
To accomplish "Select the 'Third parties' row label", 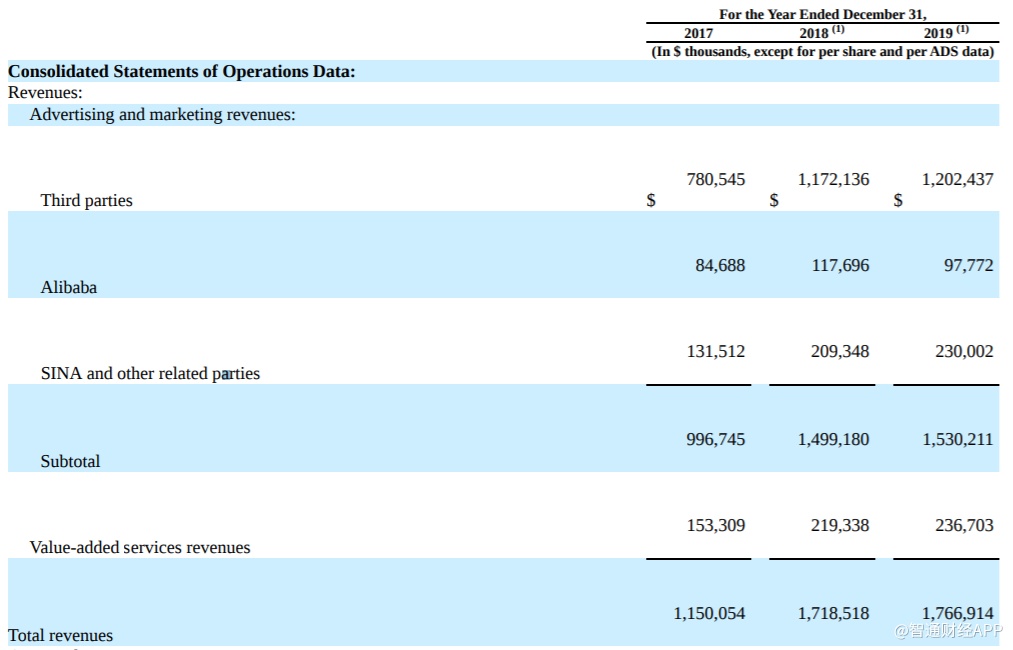I will [86, 200].
